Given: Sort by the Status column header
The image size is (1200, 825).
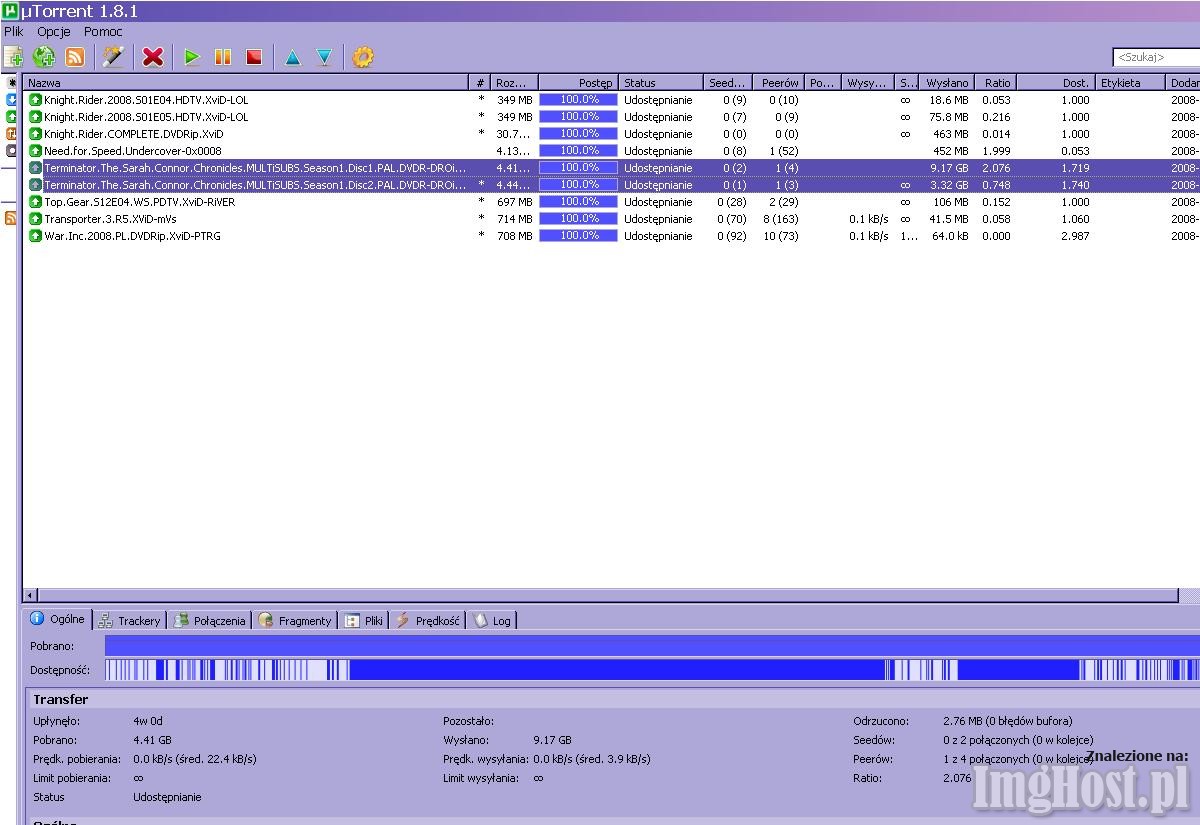Looking at the screenshot, I should click(661, 83).
